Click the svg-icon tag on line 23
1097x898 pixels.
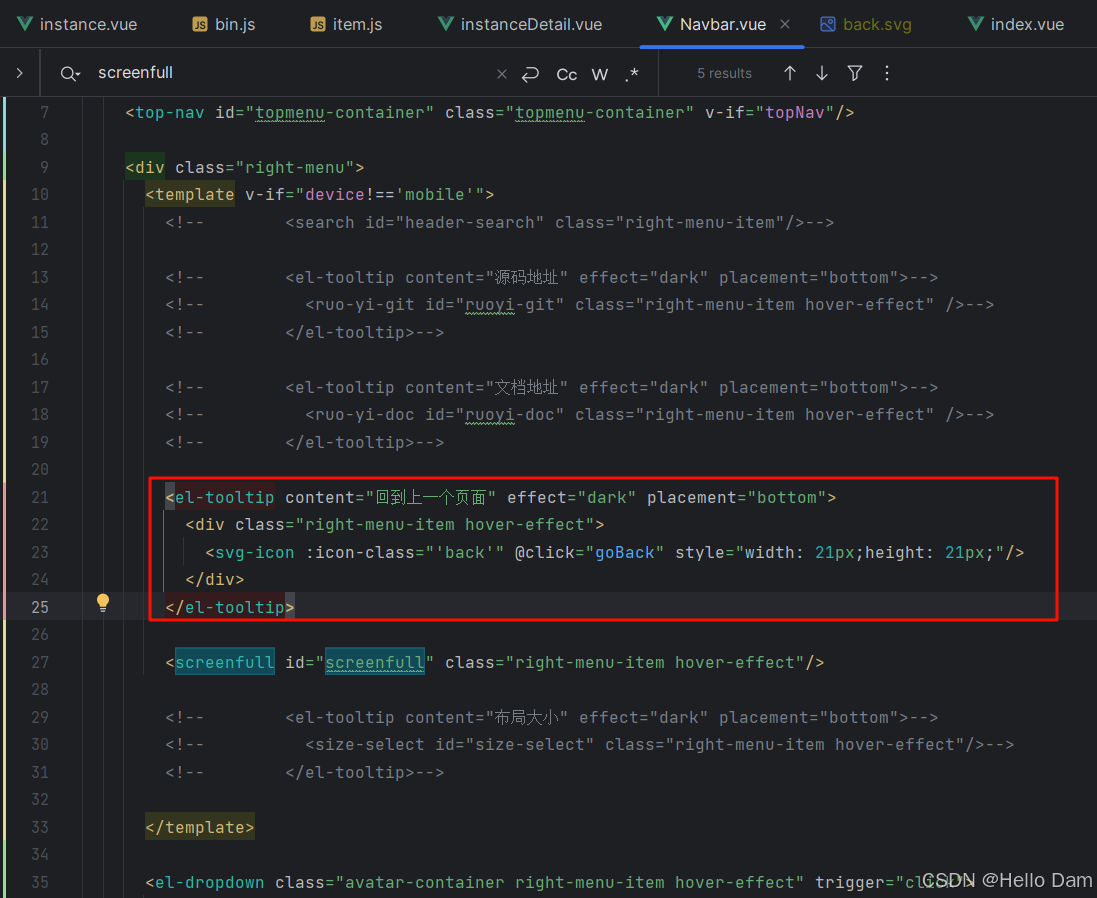pos(250,553)
